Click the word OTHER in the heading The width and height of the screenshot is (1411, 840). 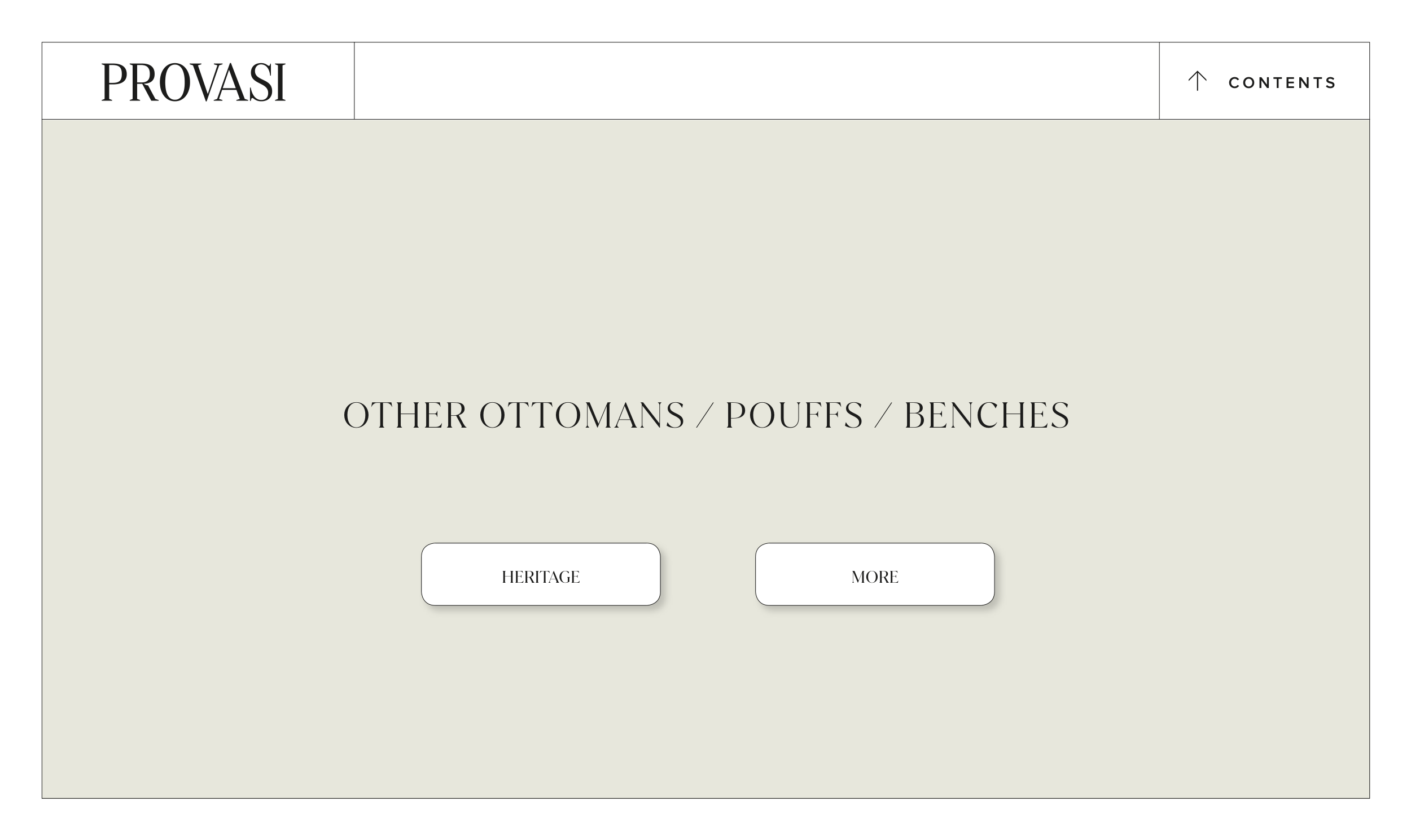pos(405,415)
